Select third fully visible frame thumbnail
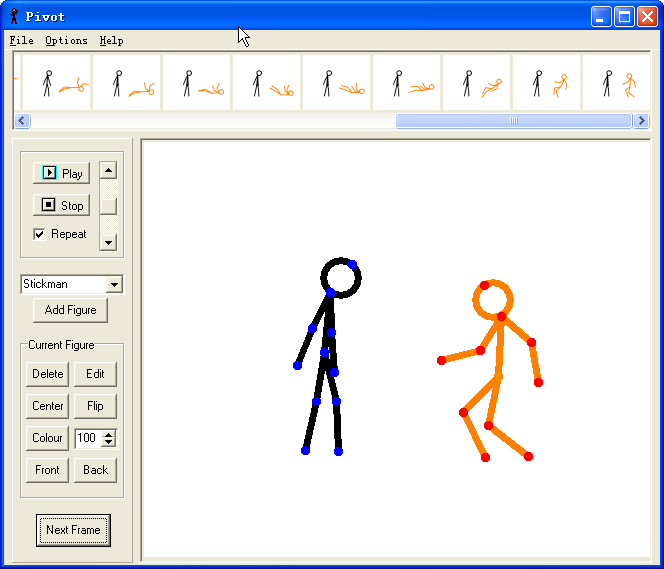Screen dimensions: 664x569 [196, 82]
